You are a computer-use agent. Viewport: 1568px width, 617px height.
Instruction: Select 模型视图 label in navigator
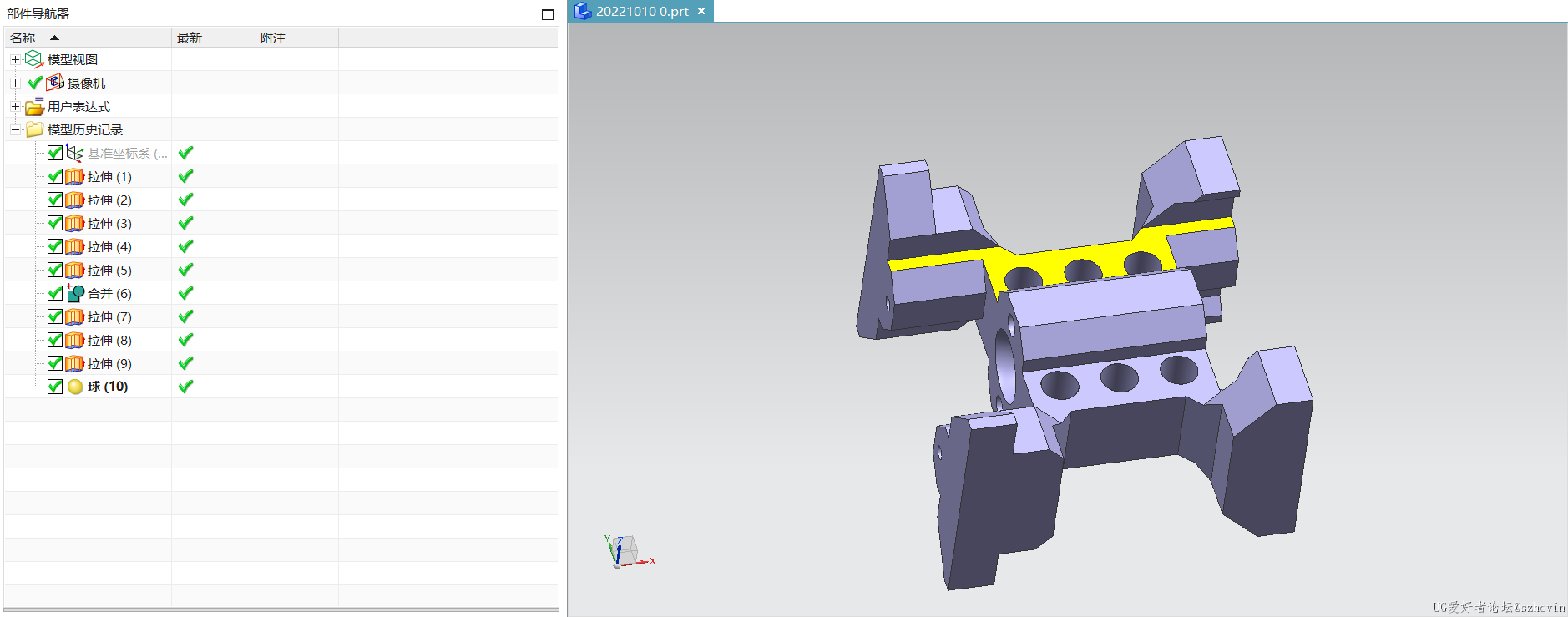(x=73, y=59)
